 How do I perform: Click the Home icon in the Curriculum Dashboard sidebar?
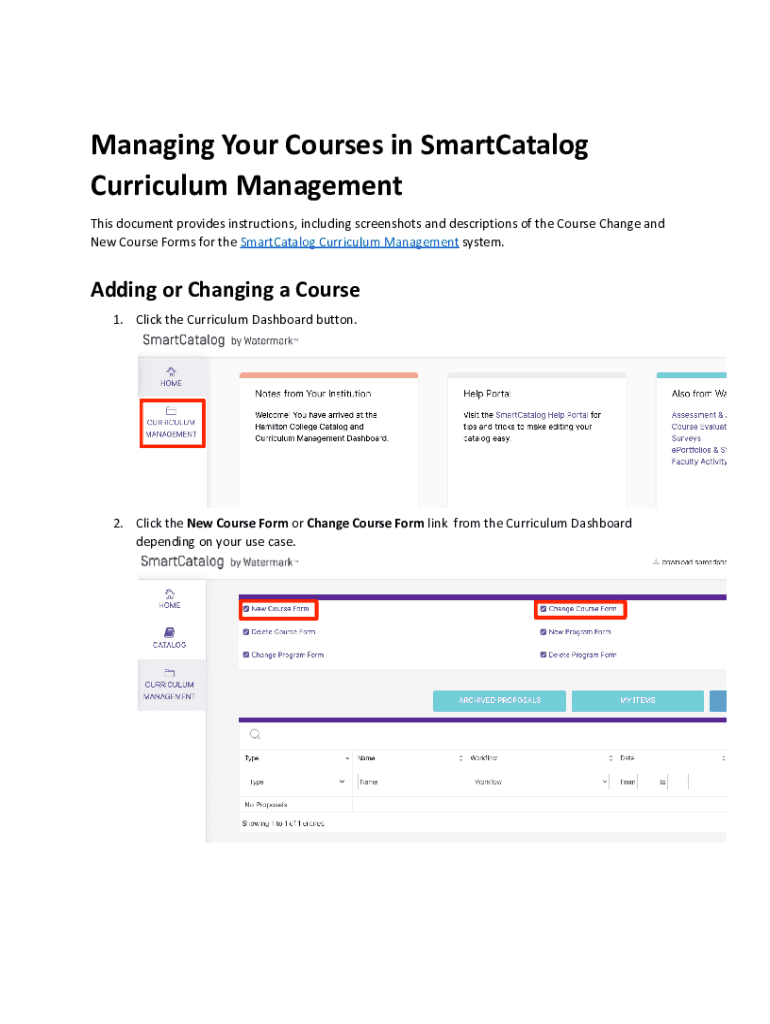coord(170,593)
